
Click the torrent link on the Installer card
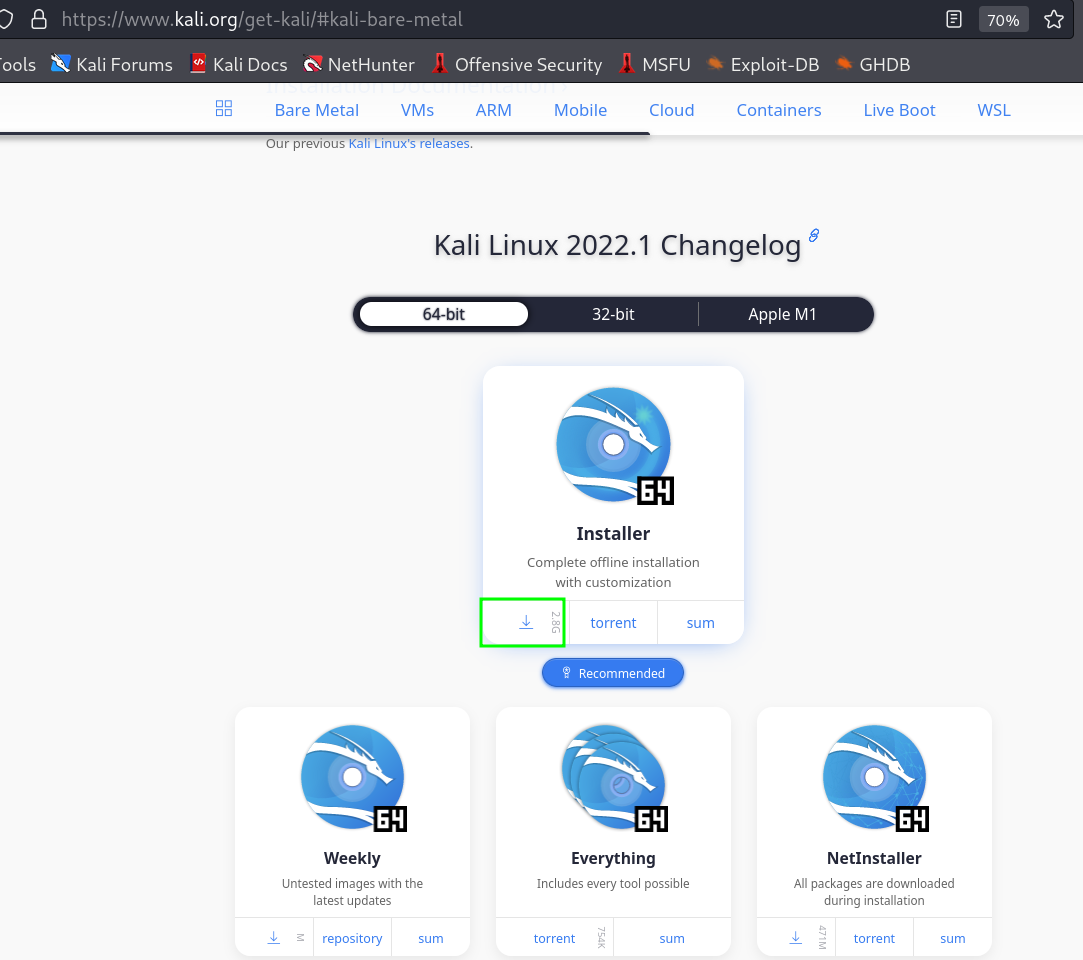click(612, 622)
